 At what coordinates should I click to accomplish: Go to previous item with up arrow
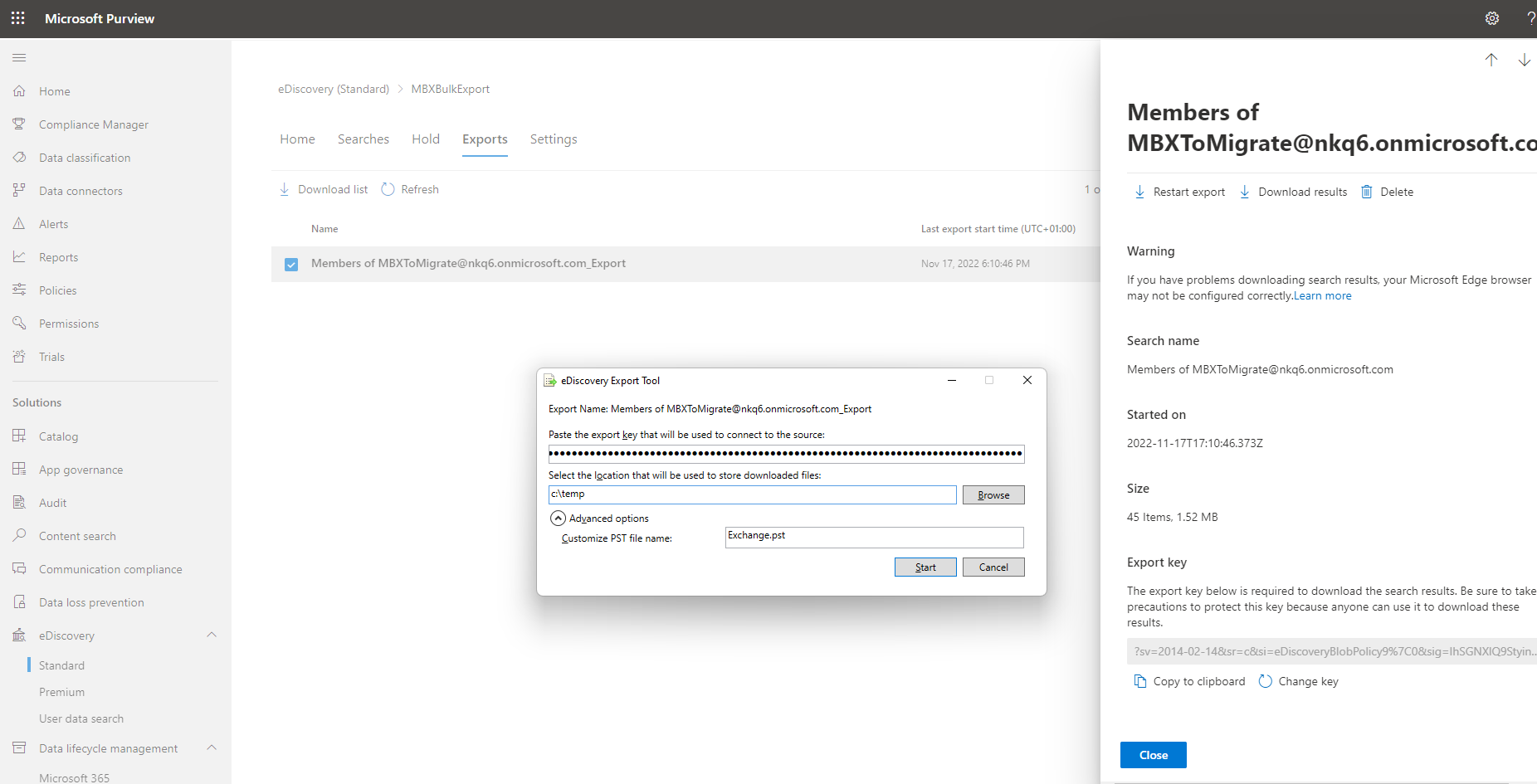coord(1491,60)
